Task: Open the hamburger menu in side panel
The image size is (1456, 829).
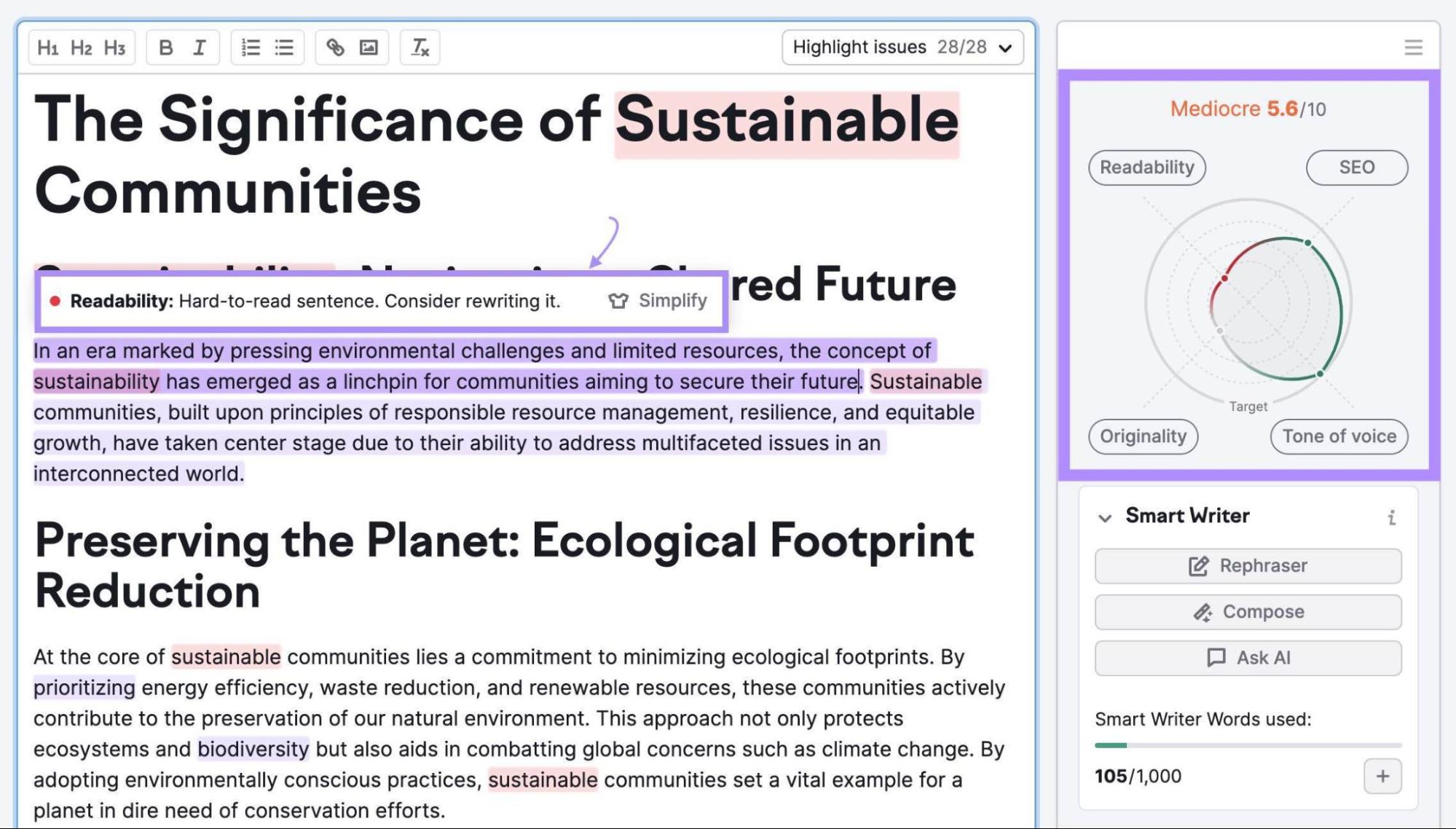Action: 1413,48
